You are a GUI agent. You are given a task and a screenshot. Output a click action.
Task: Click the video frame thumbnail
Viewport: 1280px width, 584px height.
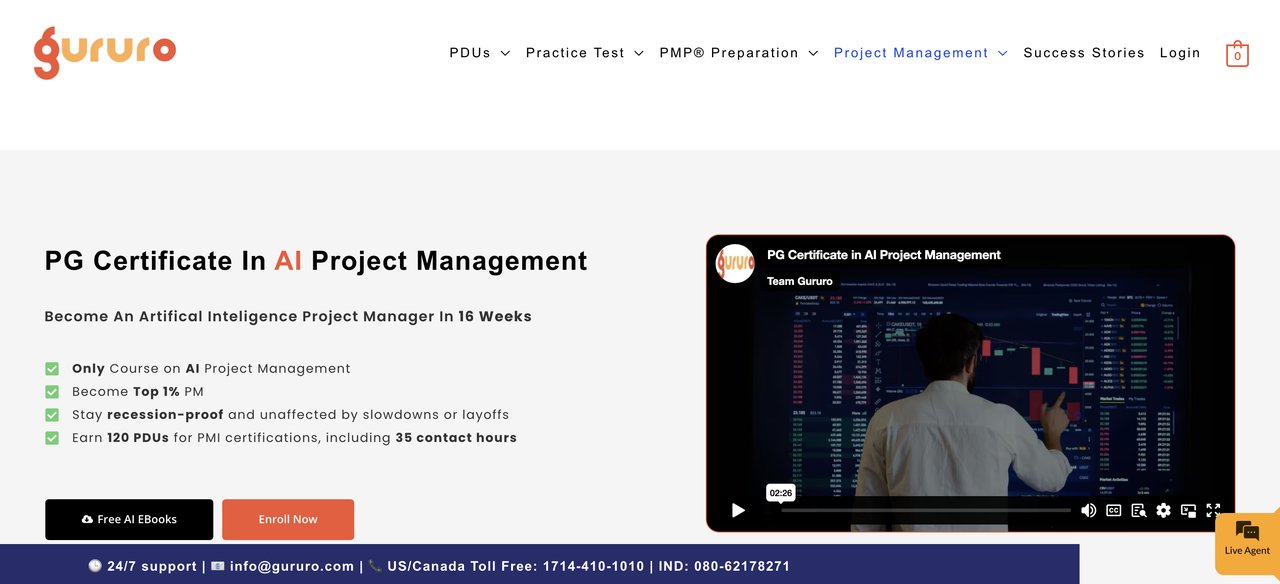(970, 383)
